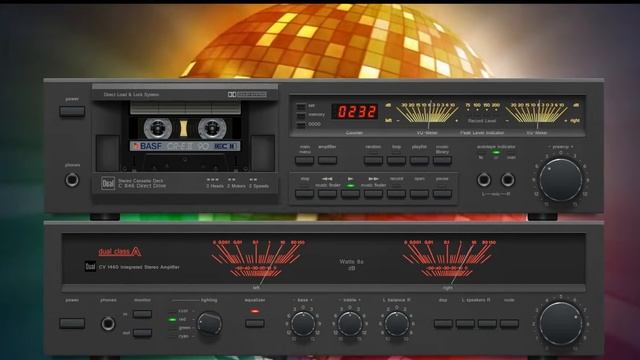Image resolution: width=640 pixels, height=360 pixels.
Task: Toggle the dsp button
Action: pos(443,324)
